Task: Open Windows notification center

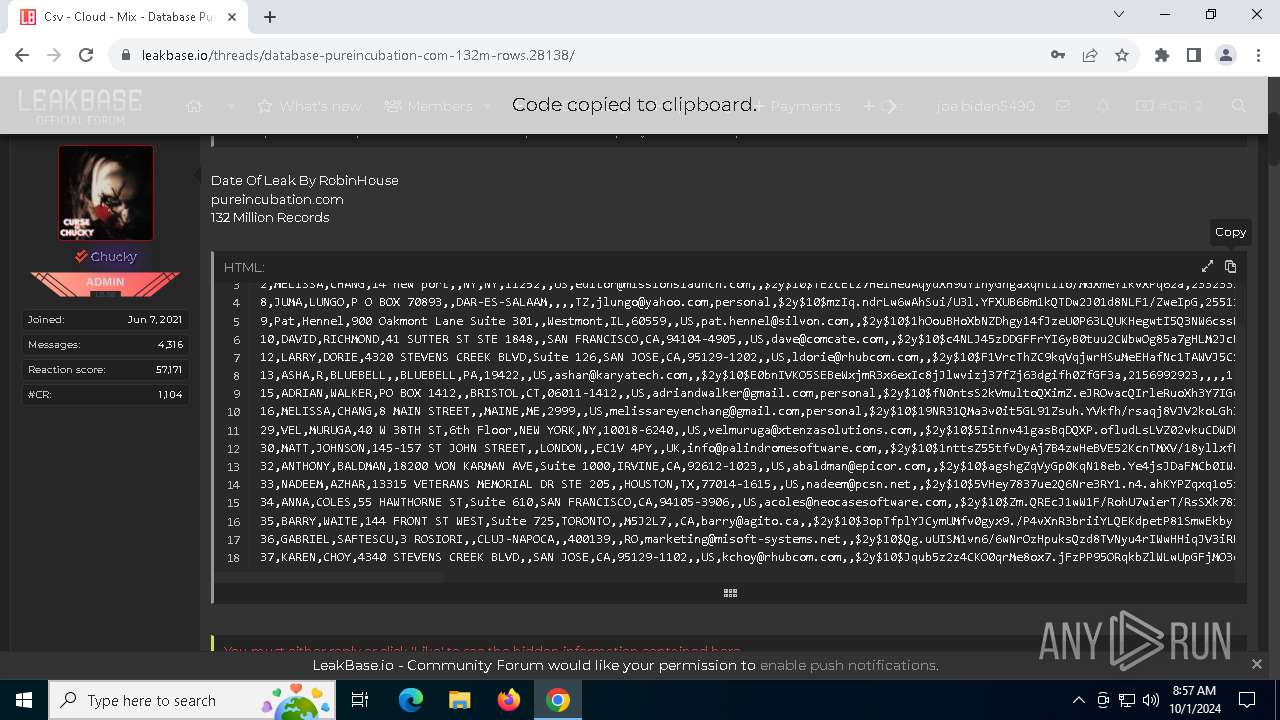Action: 1247,700
